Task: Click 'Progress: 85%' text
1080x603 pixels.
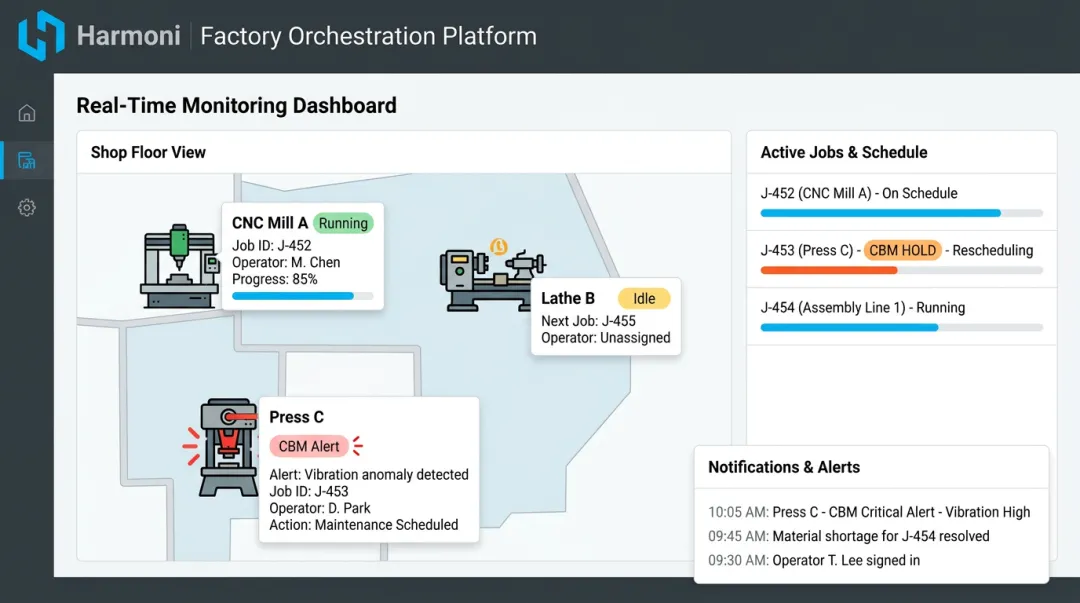Action: coord(275,279)
